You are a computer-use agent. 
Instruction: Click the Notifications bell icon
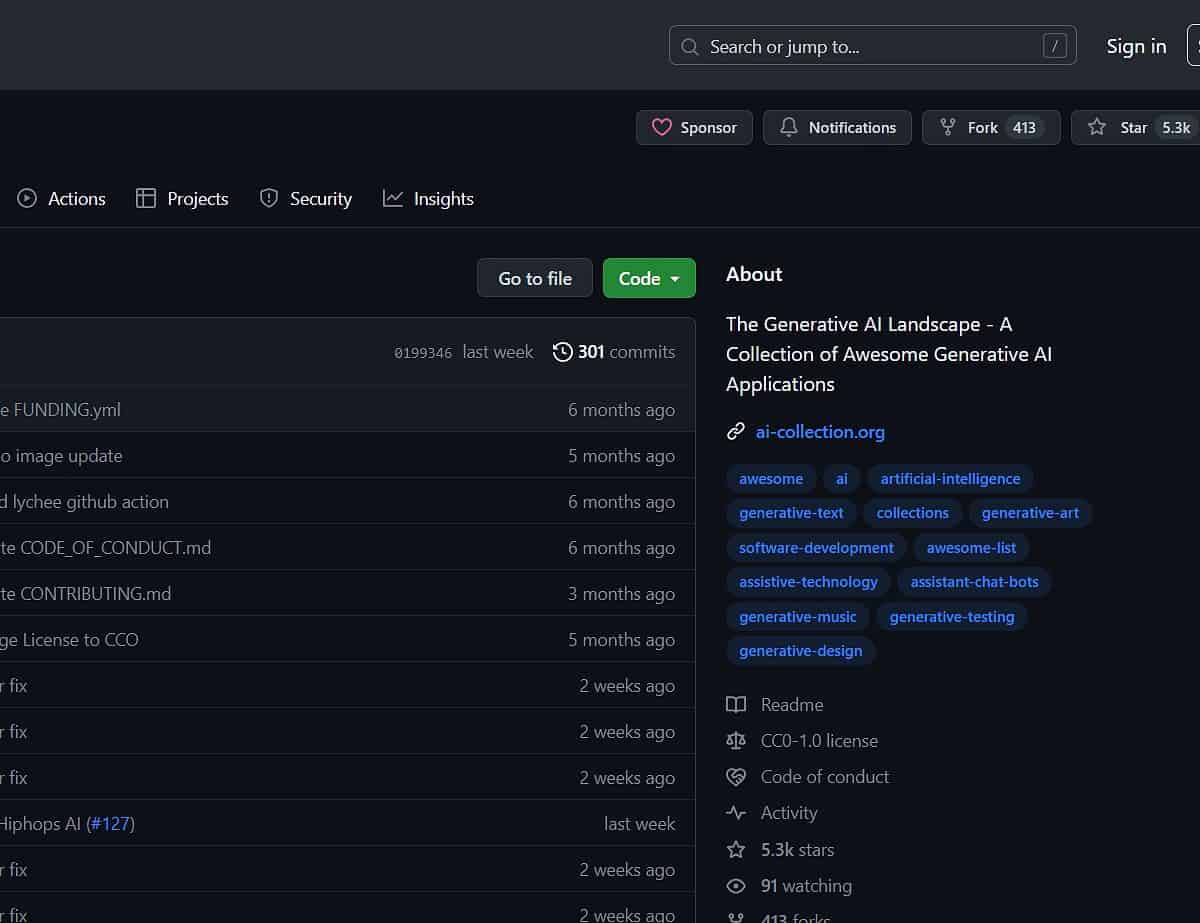coord(789,127)
